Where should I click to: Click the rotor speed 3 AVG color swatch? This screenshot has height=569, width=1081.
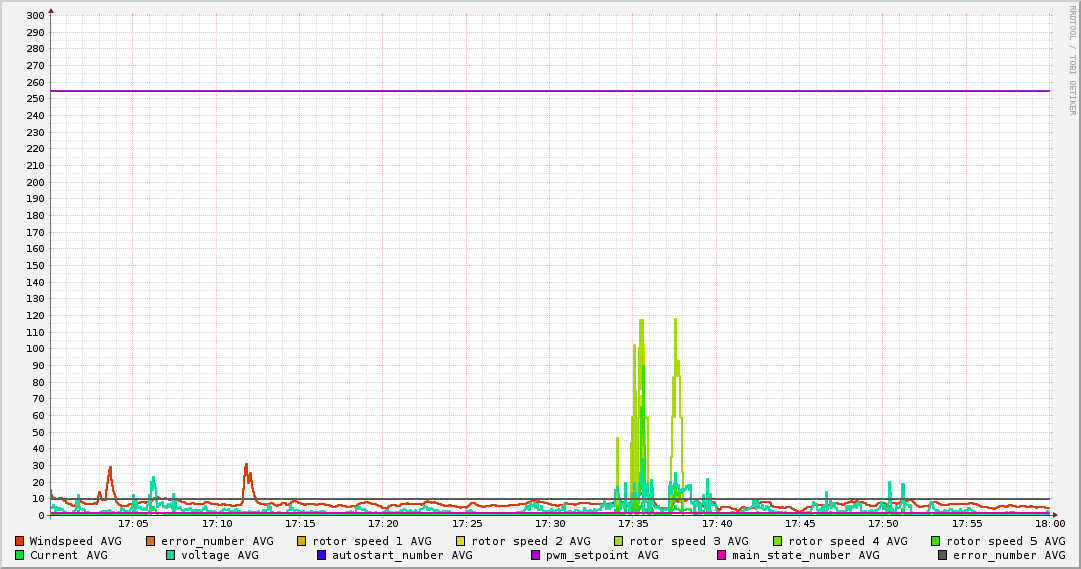(619, 541)
